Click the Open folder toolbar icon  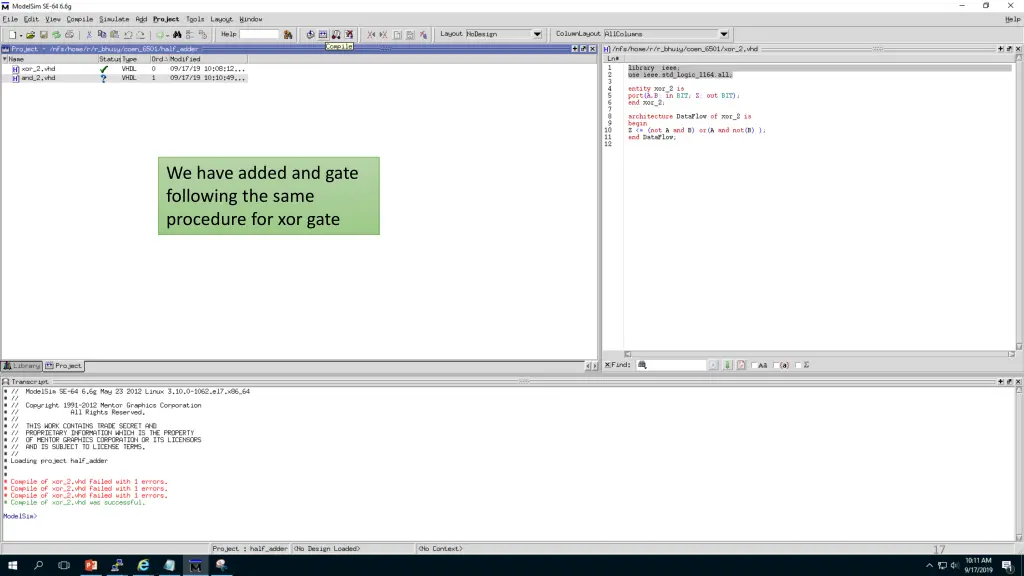[30, 35]
